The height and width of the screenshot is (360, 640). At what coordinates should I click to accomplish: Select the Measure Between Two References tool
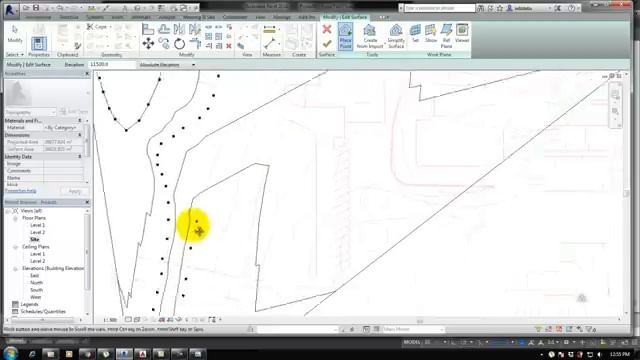tap(269, 43)
